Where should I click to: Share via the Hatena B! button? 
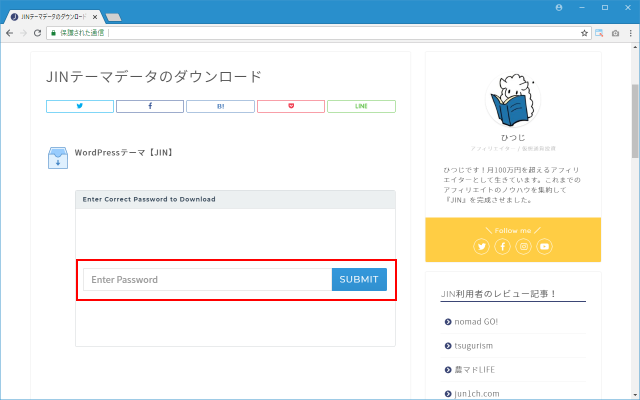click(x=220, y=106)
